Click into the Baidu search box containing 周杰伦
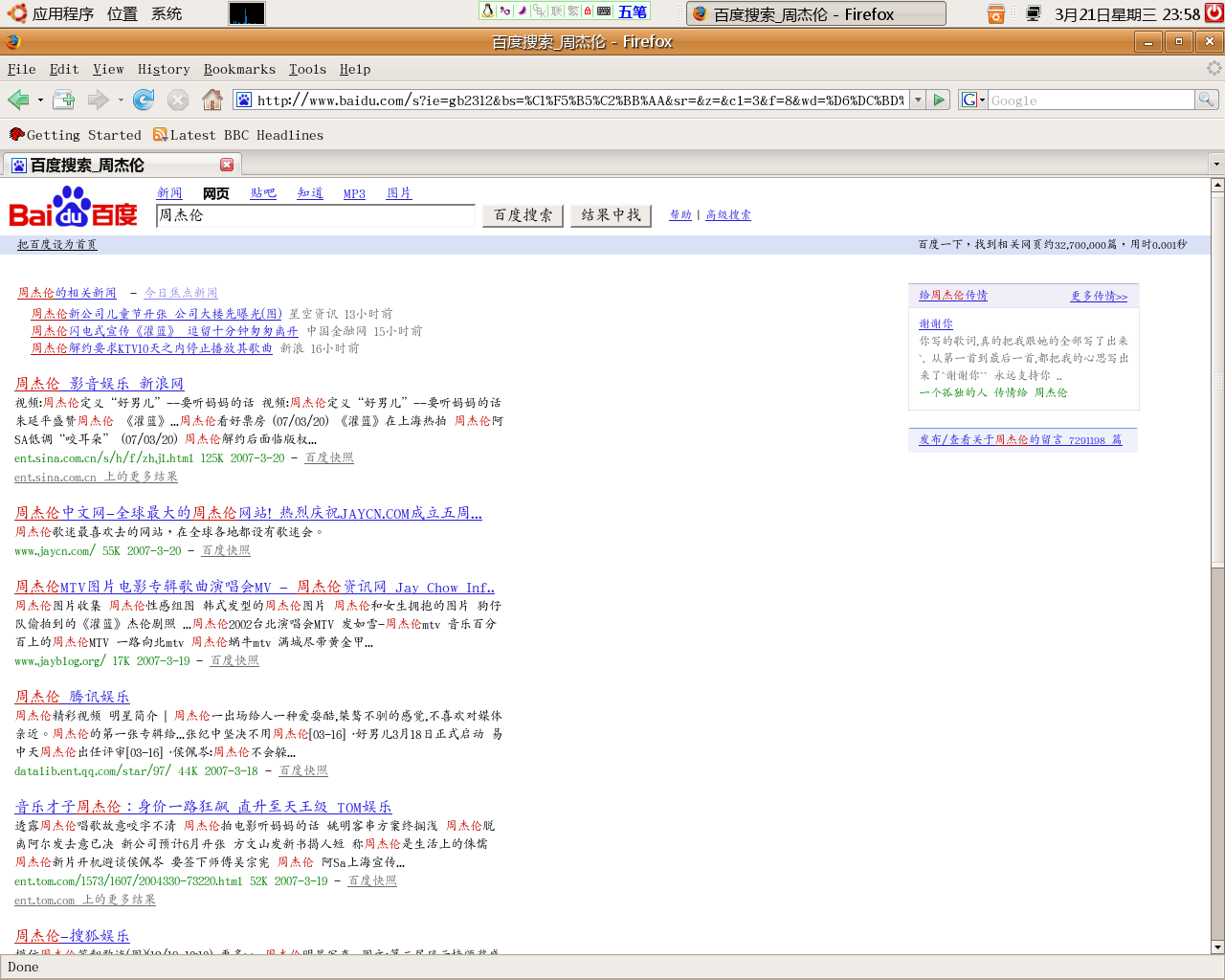This screenshot has height=980, width=1225. click(315, 215)
